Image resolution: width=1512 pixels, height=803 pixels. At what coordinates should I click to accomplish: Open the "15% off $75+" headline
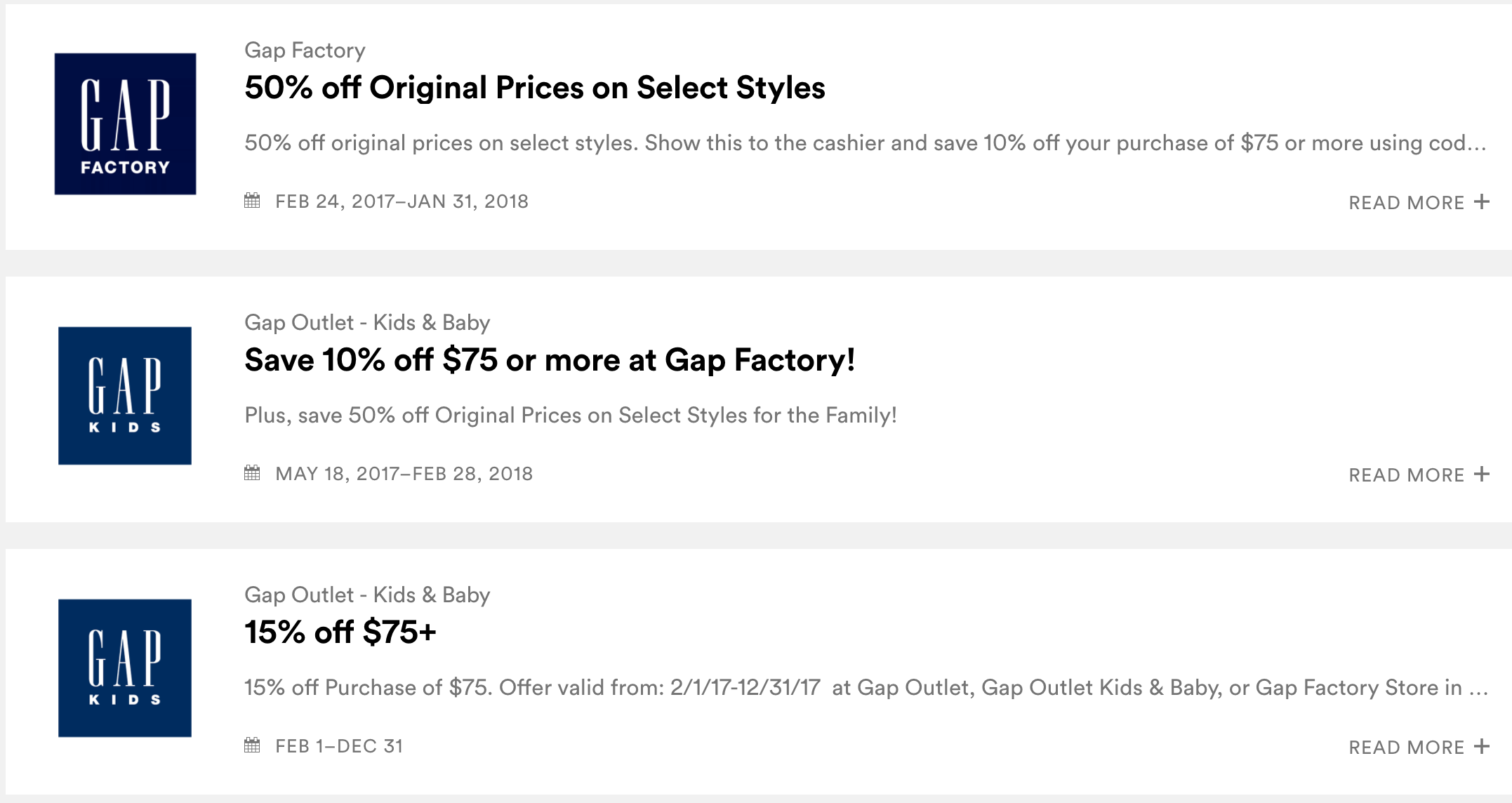coord(340,632)
